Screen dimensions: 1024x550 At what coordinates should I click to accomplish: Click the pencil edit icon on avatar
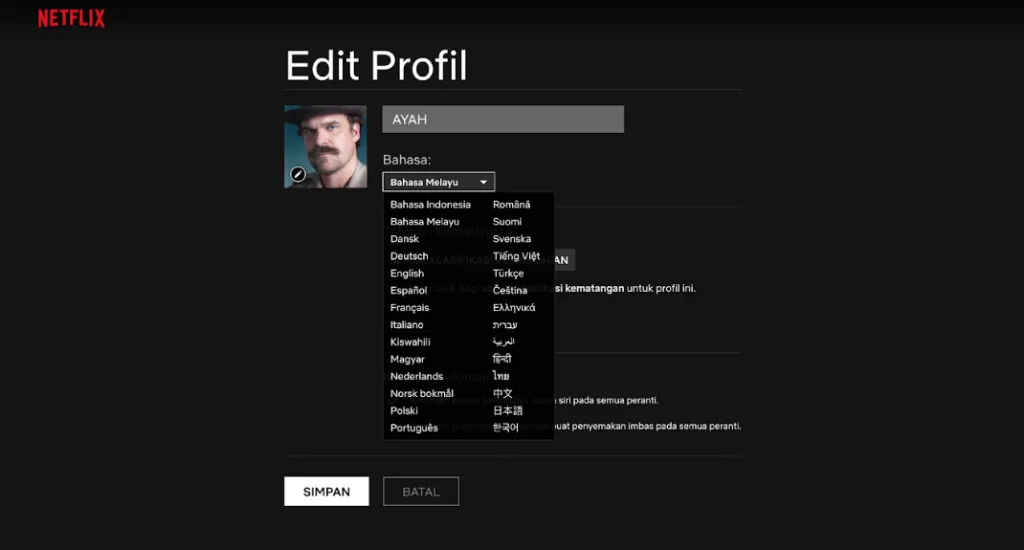pyautogui.click(x=297, y=174)
